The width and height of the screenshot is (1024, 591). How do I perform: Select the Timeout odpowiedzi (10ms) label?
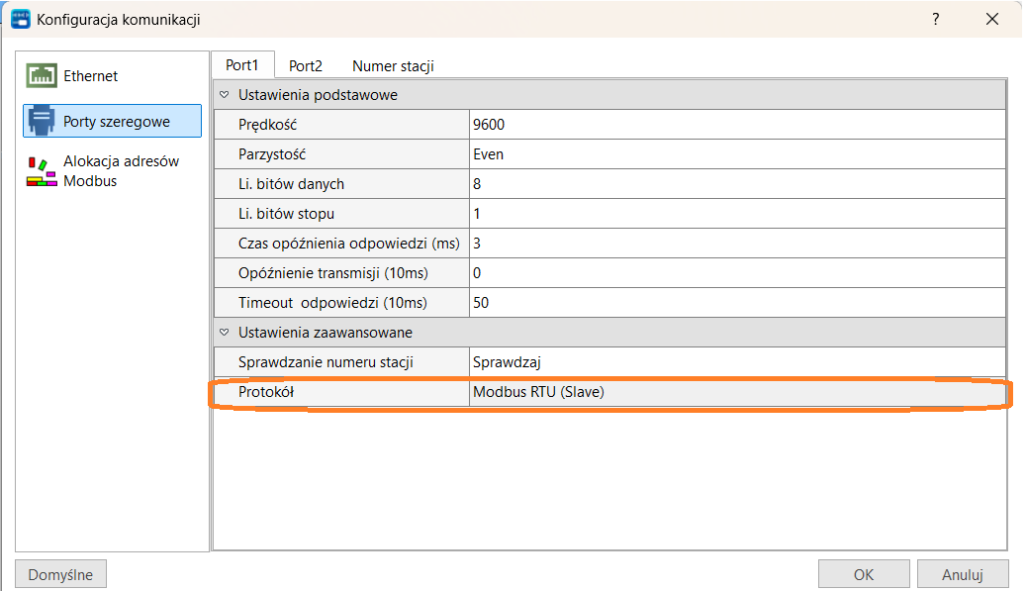(x=332, y=303)
